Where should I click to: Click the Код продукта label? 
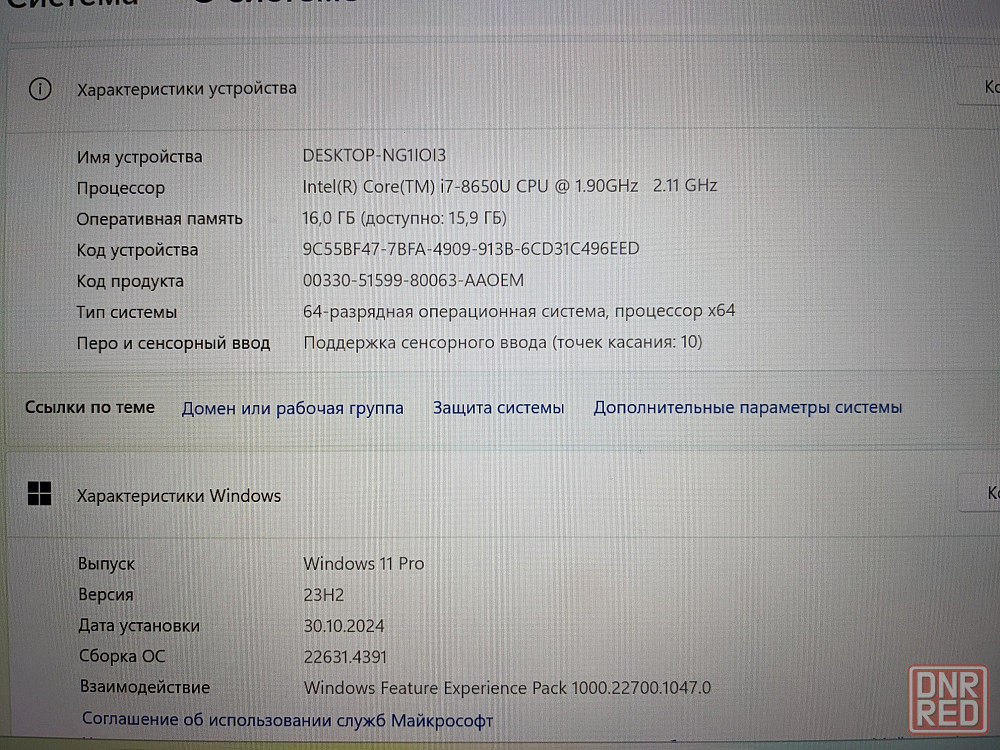pyautogui.click(x=130, y=281)
